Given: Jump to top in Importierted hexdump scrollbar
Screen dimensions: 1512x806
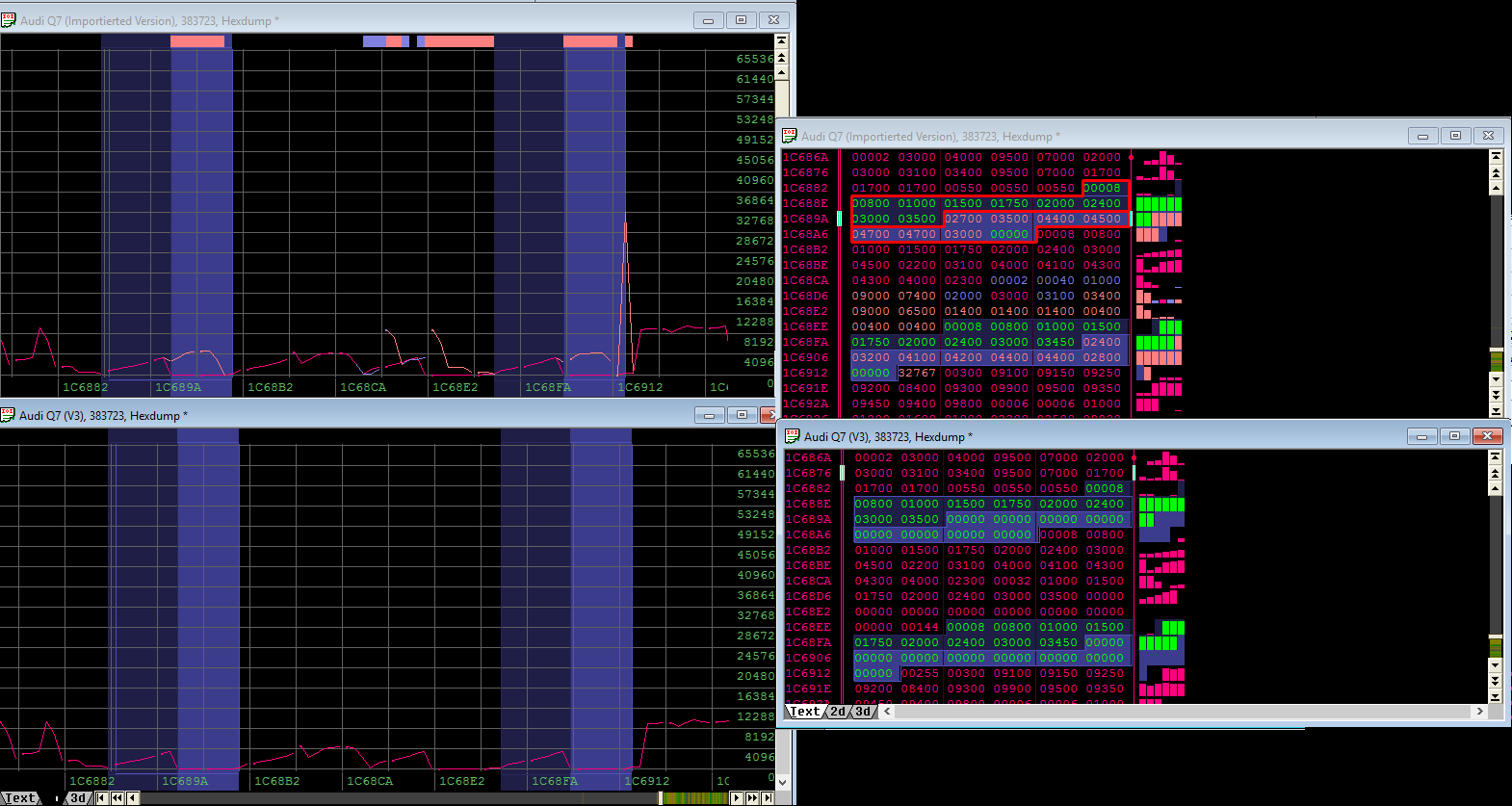Looking at the screenshot, I should point(1496,156).
